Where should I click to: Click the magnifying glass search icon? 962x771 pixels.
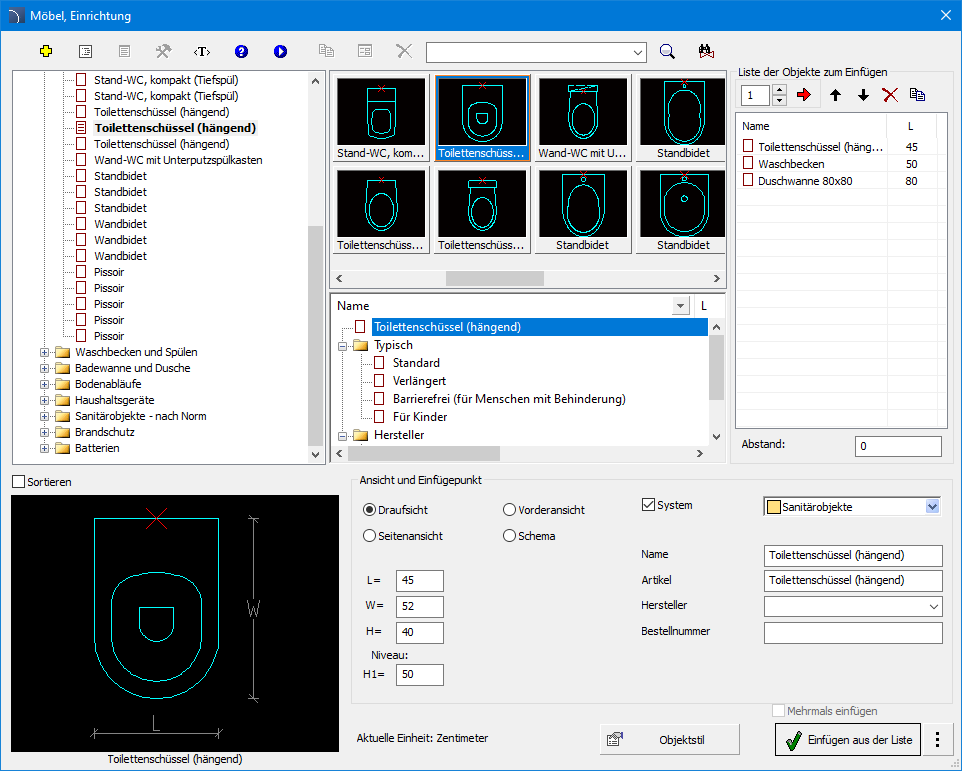[668, 52]
